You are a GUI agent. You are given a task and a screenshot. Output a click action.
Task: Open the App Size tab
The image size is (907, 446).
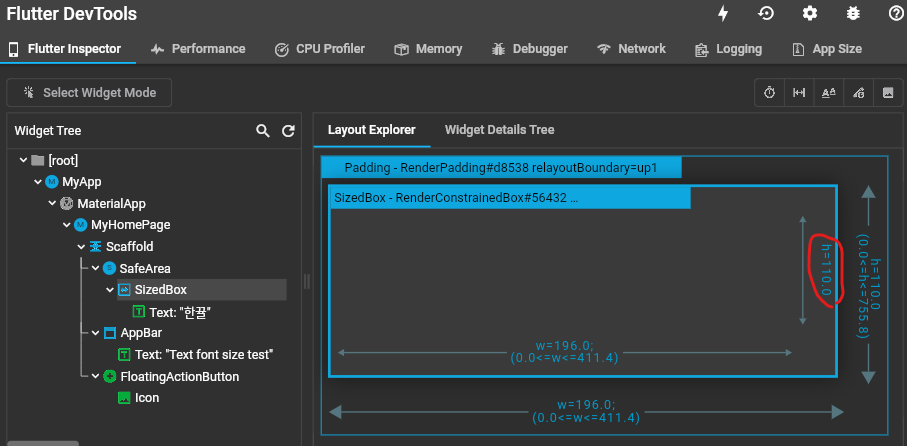coord(827,49)
